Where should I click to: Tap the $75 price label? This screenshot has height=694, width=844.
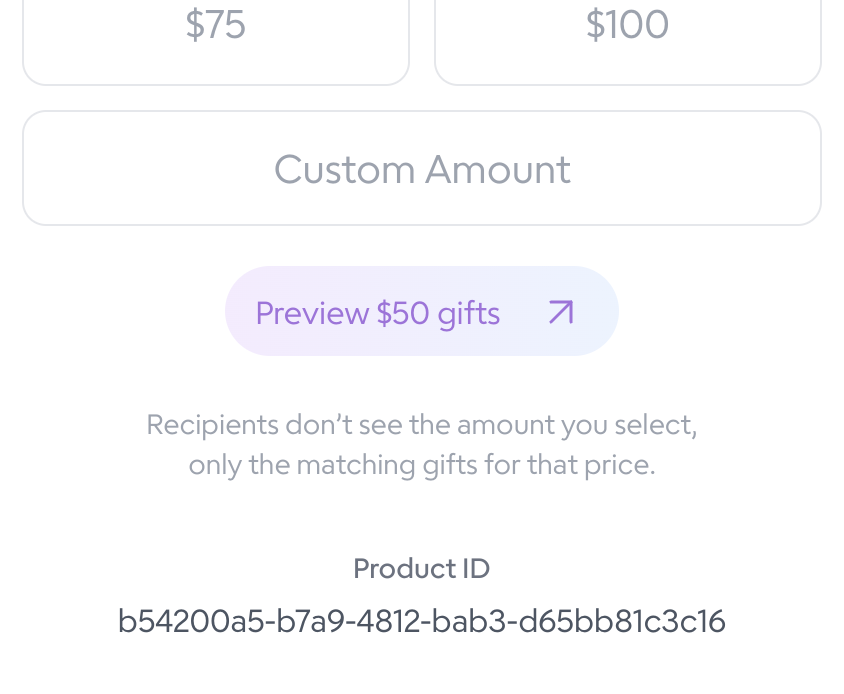point(216,25)
